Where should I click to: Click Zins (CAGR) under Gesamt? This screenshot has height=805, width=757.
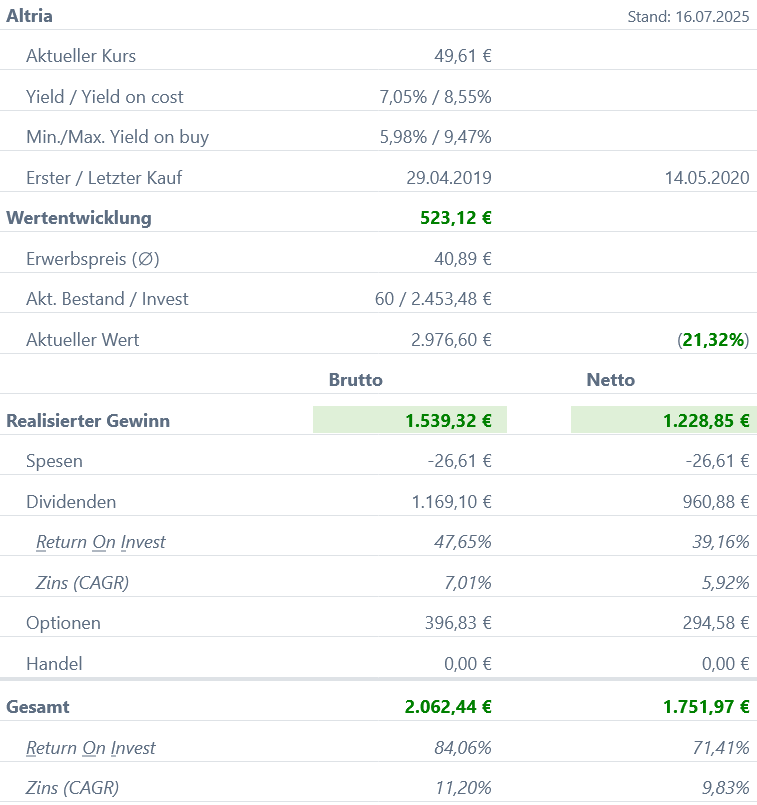tap(72, 788)
